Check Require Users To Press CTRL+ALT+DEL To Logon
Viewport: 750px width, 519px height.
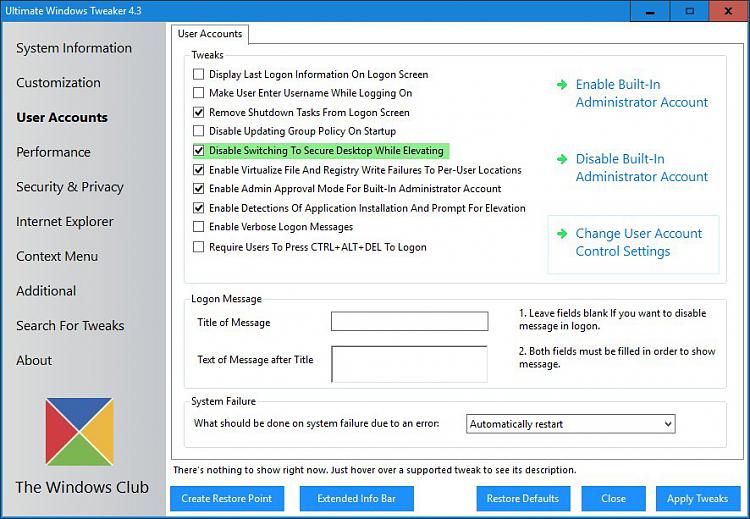(199, 247)
